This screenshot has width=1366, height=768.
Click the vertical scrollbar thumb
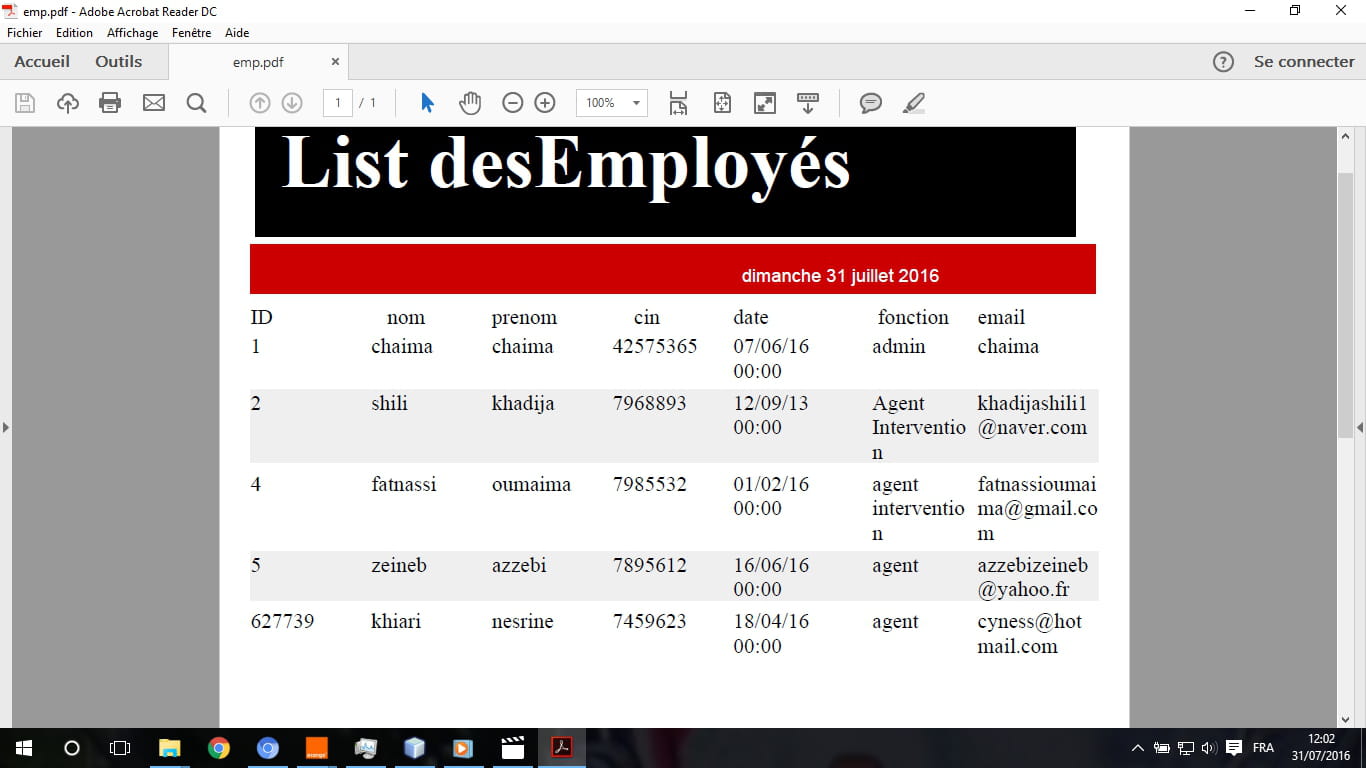[1345, 305]
